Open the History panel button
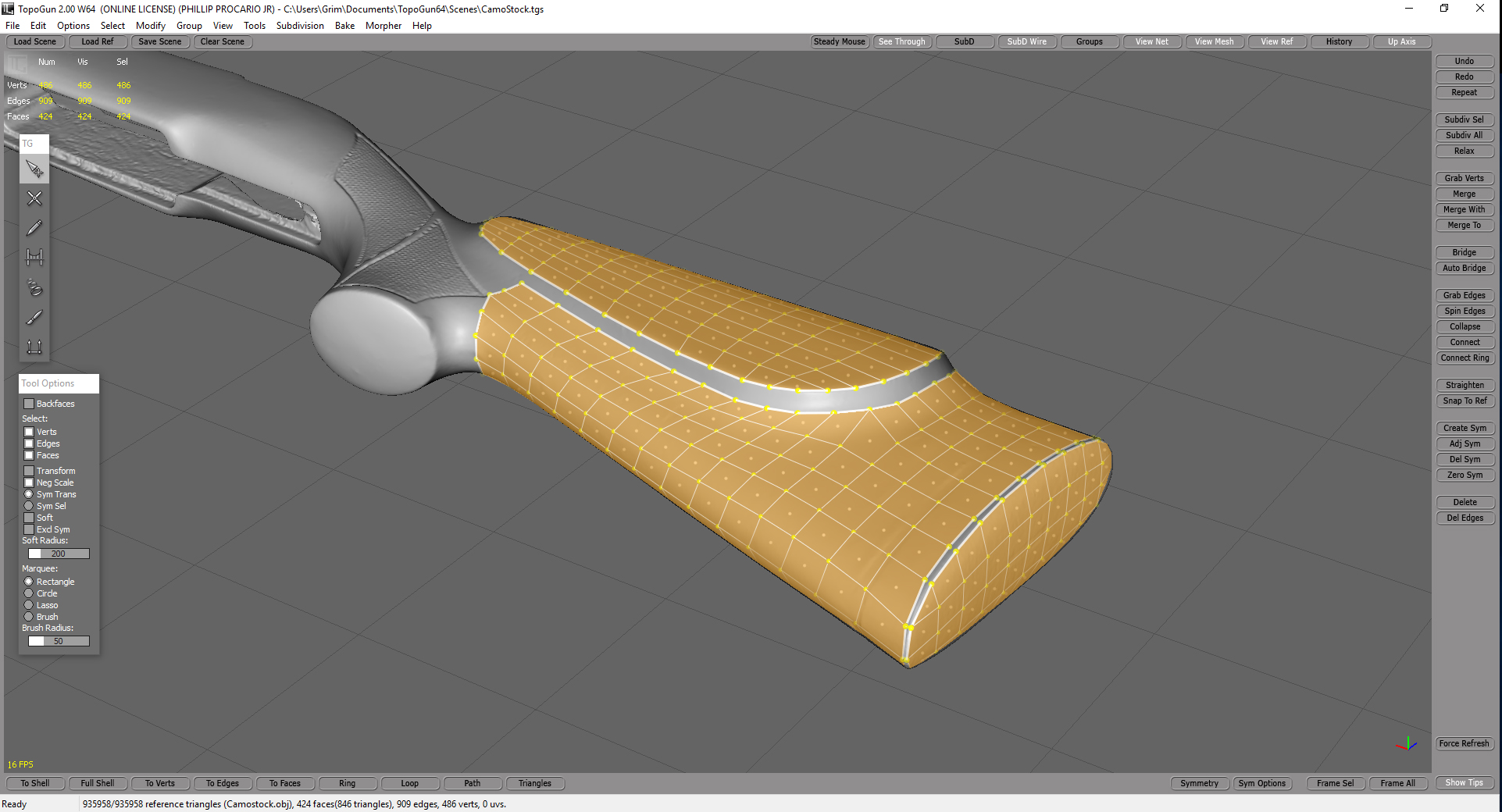Image resolution: width=1502 pixels, height=812 pixels. coord(1340,41)
